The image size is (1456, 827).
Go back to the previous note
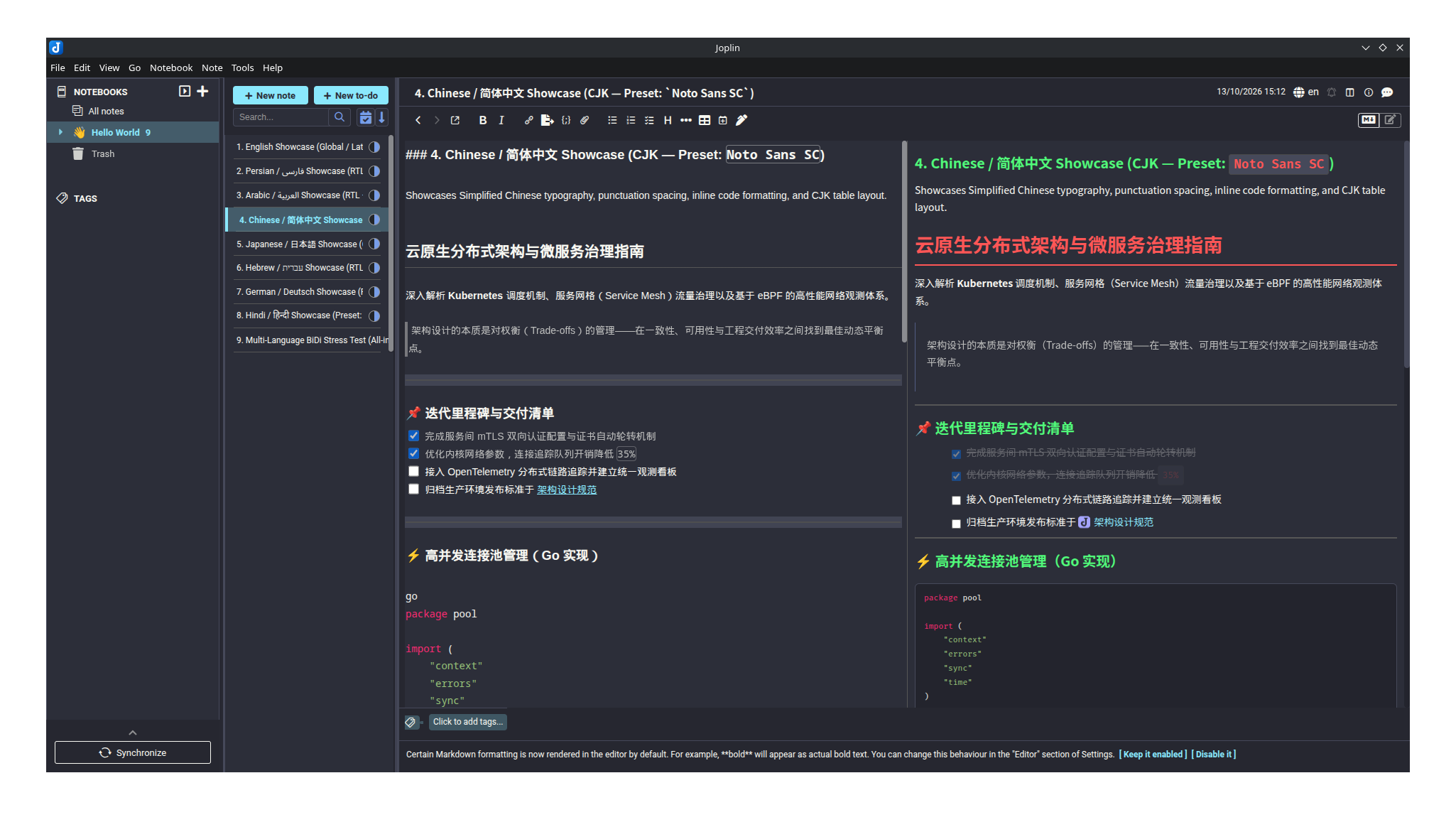418,120
